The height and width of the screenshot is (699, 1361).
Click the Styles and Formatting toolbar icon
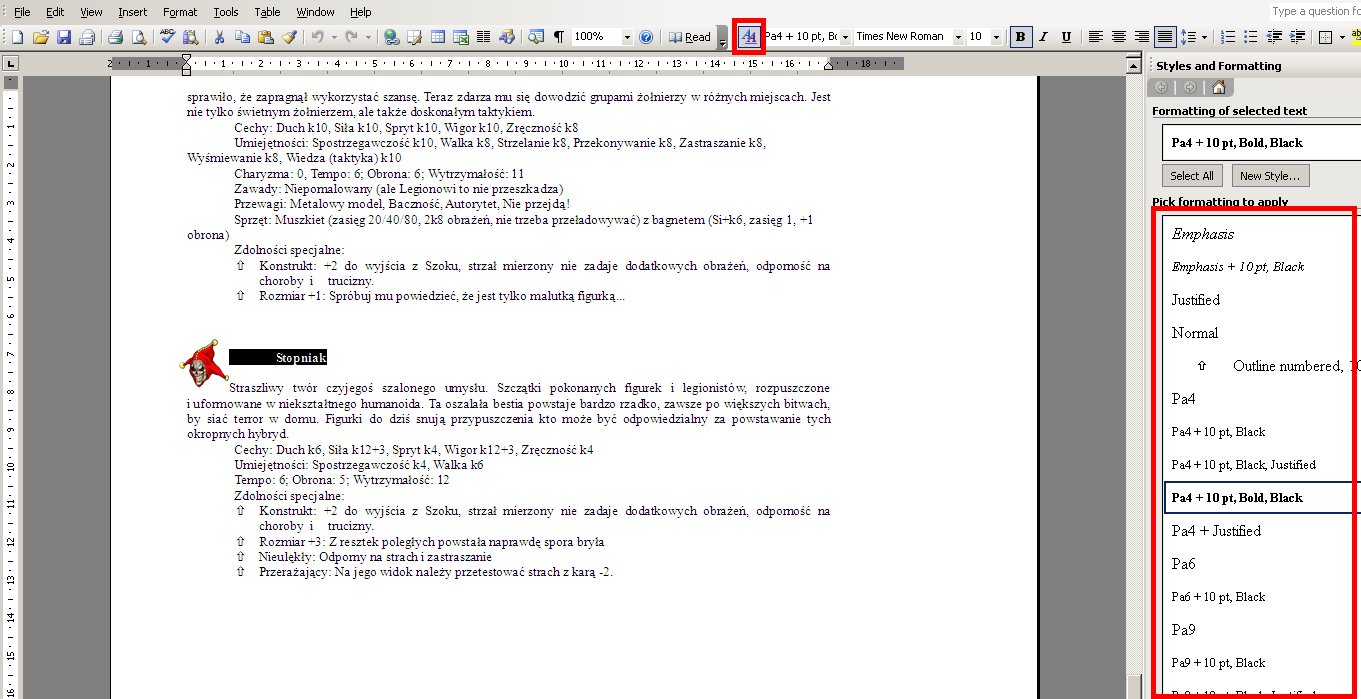(x=749, y=37)
